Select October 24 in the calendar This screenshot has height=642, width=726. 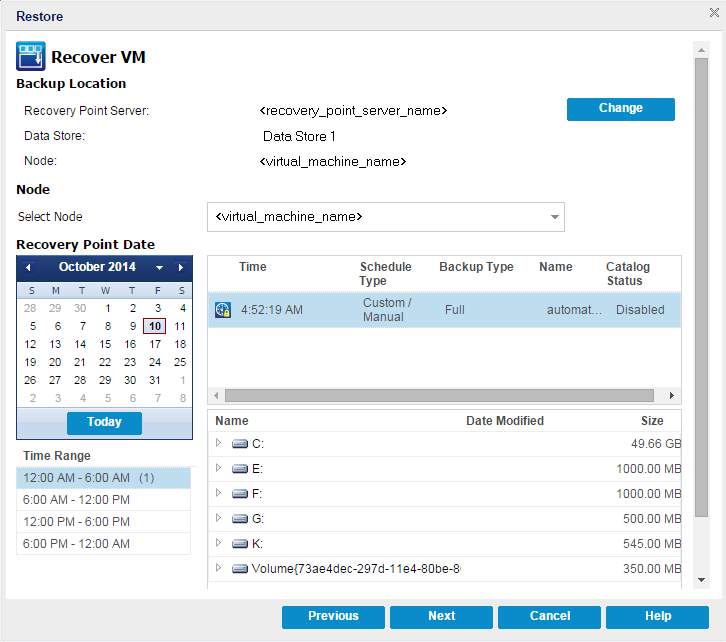click(x=155, y=362)
